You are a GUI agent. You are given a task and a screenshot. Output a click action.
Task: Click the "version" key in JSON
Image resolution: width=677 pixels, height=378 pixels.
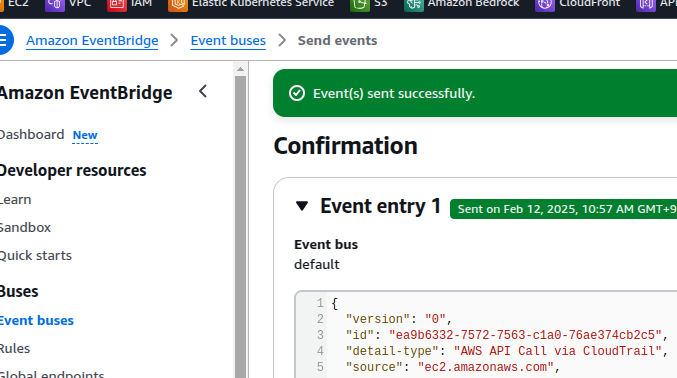[377, 319]
